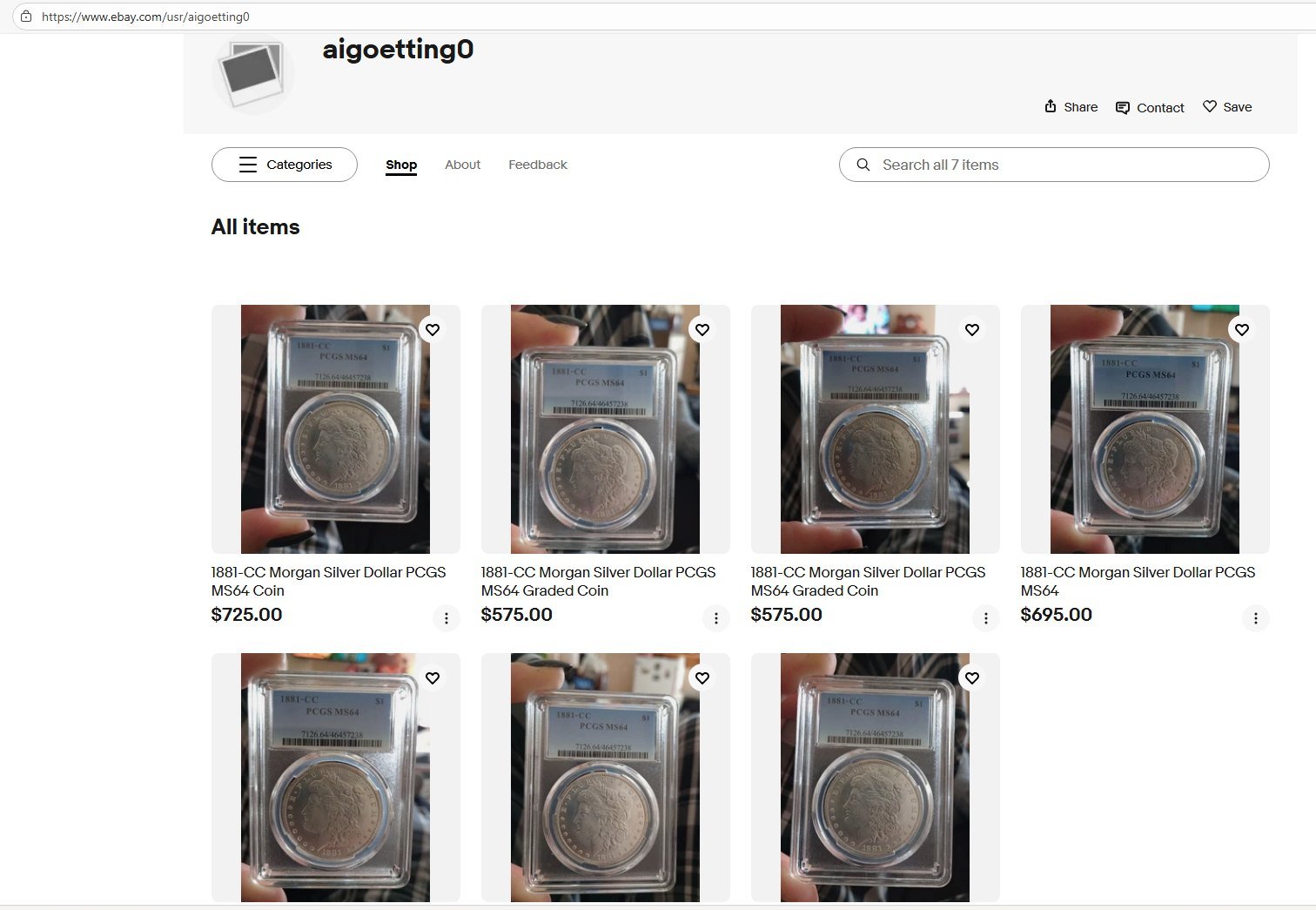Switch to the About tab
The width and height of the screenshot is (1316, 910).
pyautogui.click(x=462, y=165)
